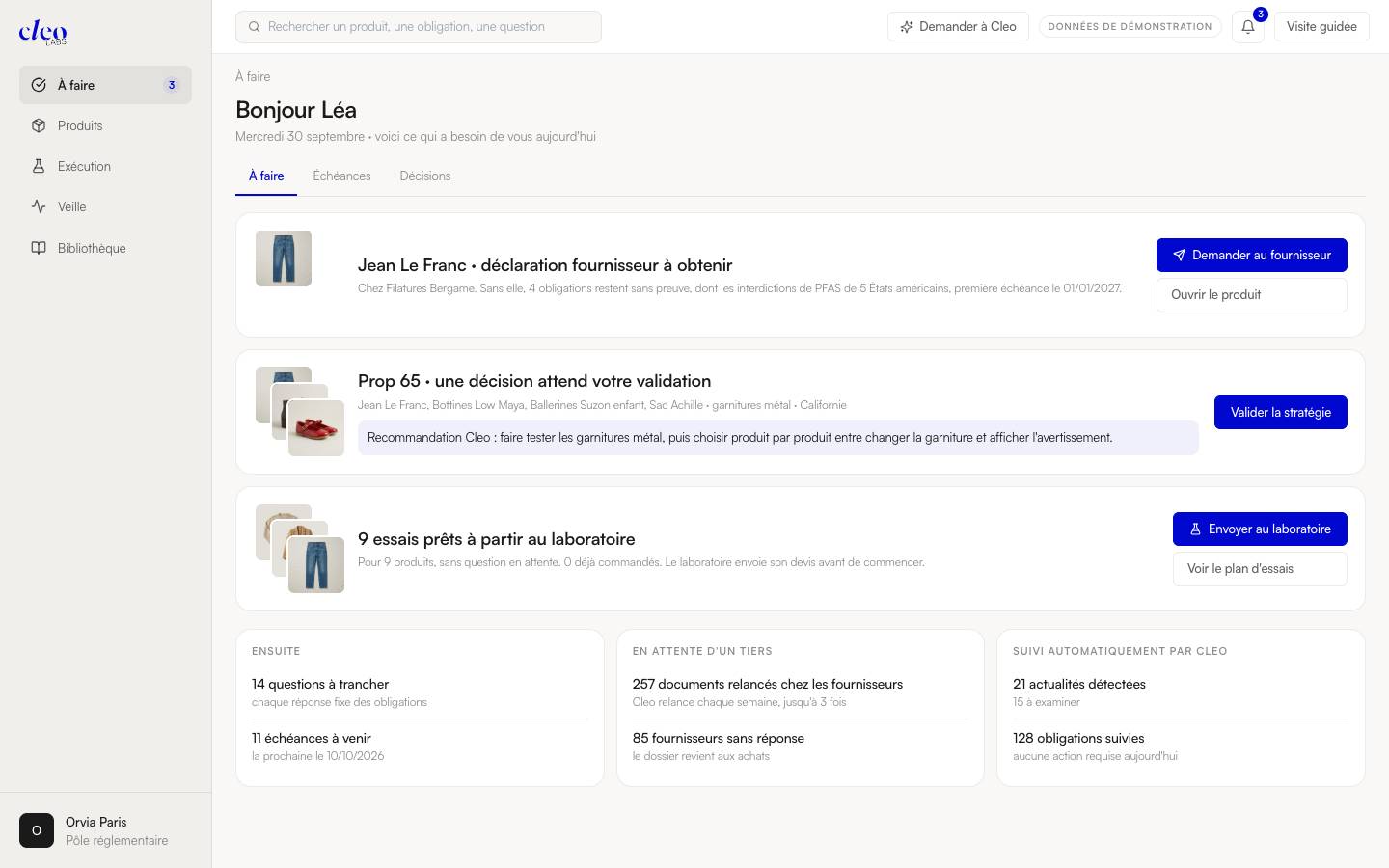The image size is (1389, 868).
Task: Click Ouvrir le produit button
Action: [x=1252, y=295]
